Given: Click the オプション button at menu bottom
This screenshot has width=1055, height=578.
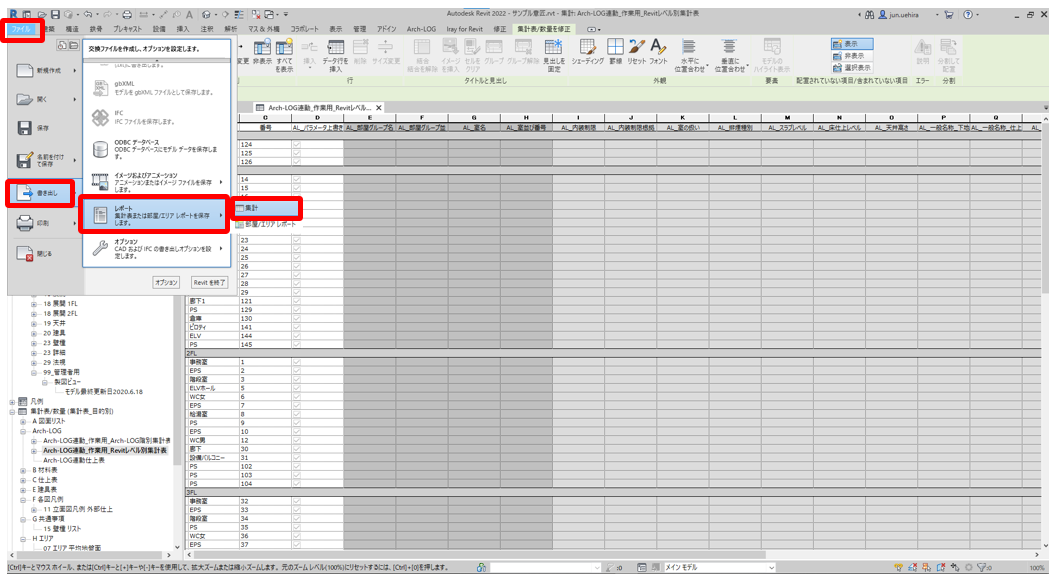Looking at the screenshot, I should coord(166,283).
